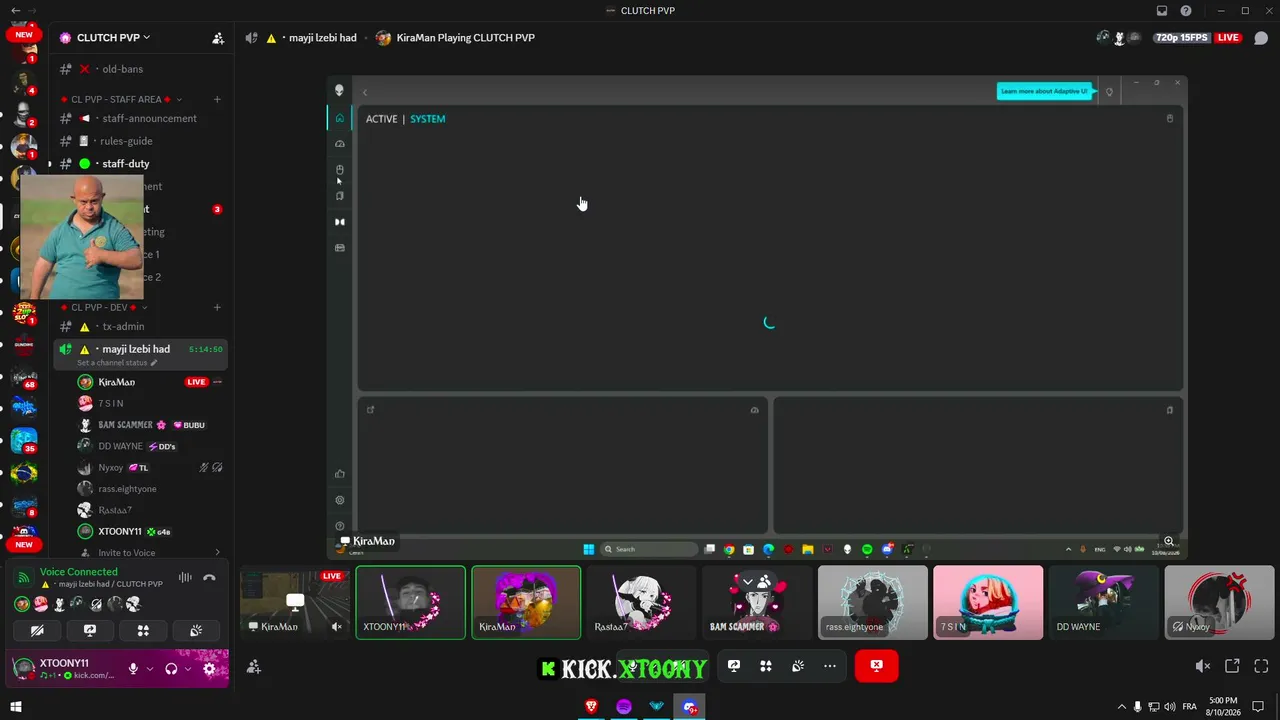
Task: Deafen with the headphones icon
Action: tap(171, 669)
